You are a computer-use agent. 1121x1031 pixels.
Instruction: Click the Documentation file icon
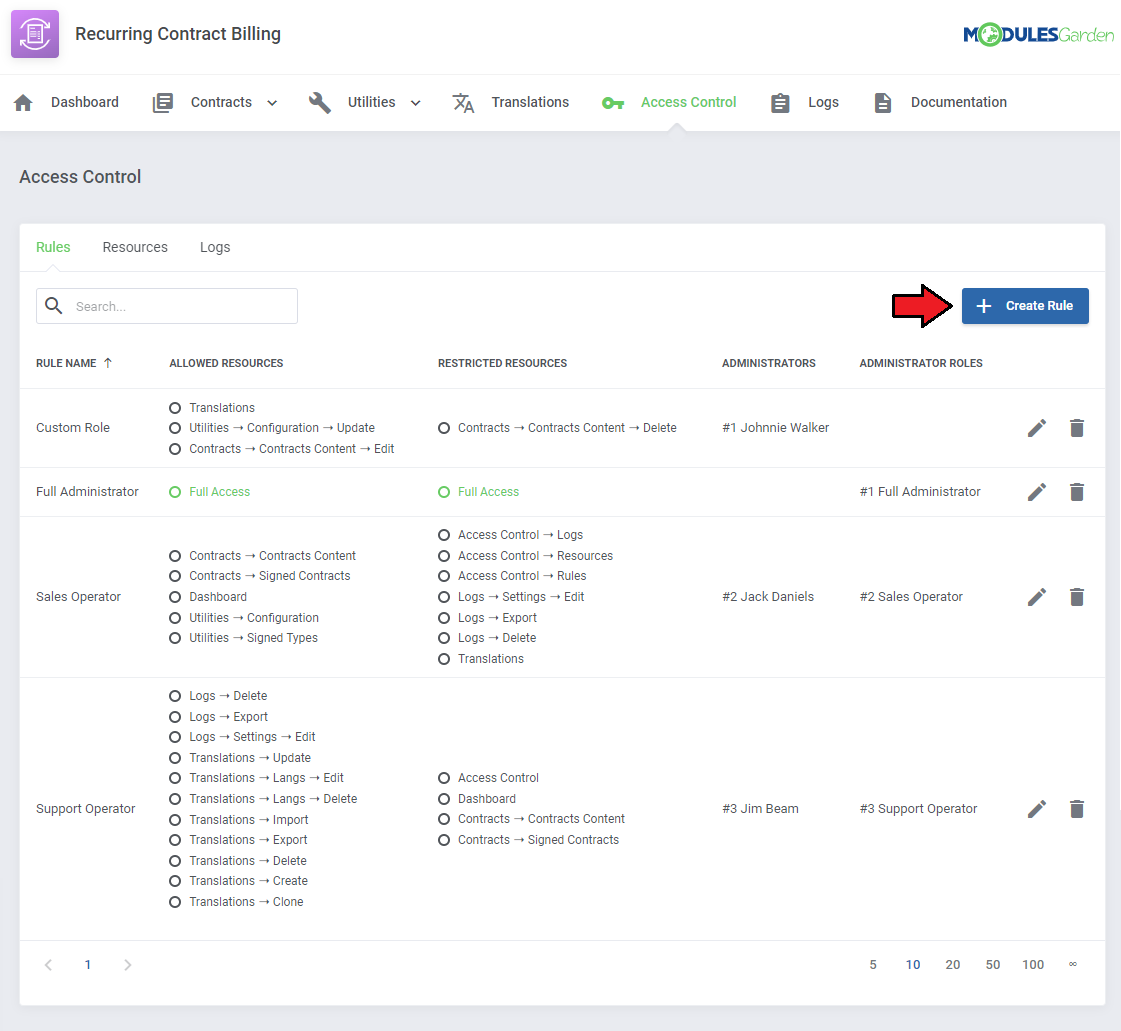click(x=882, y=103)
